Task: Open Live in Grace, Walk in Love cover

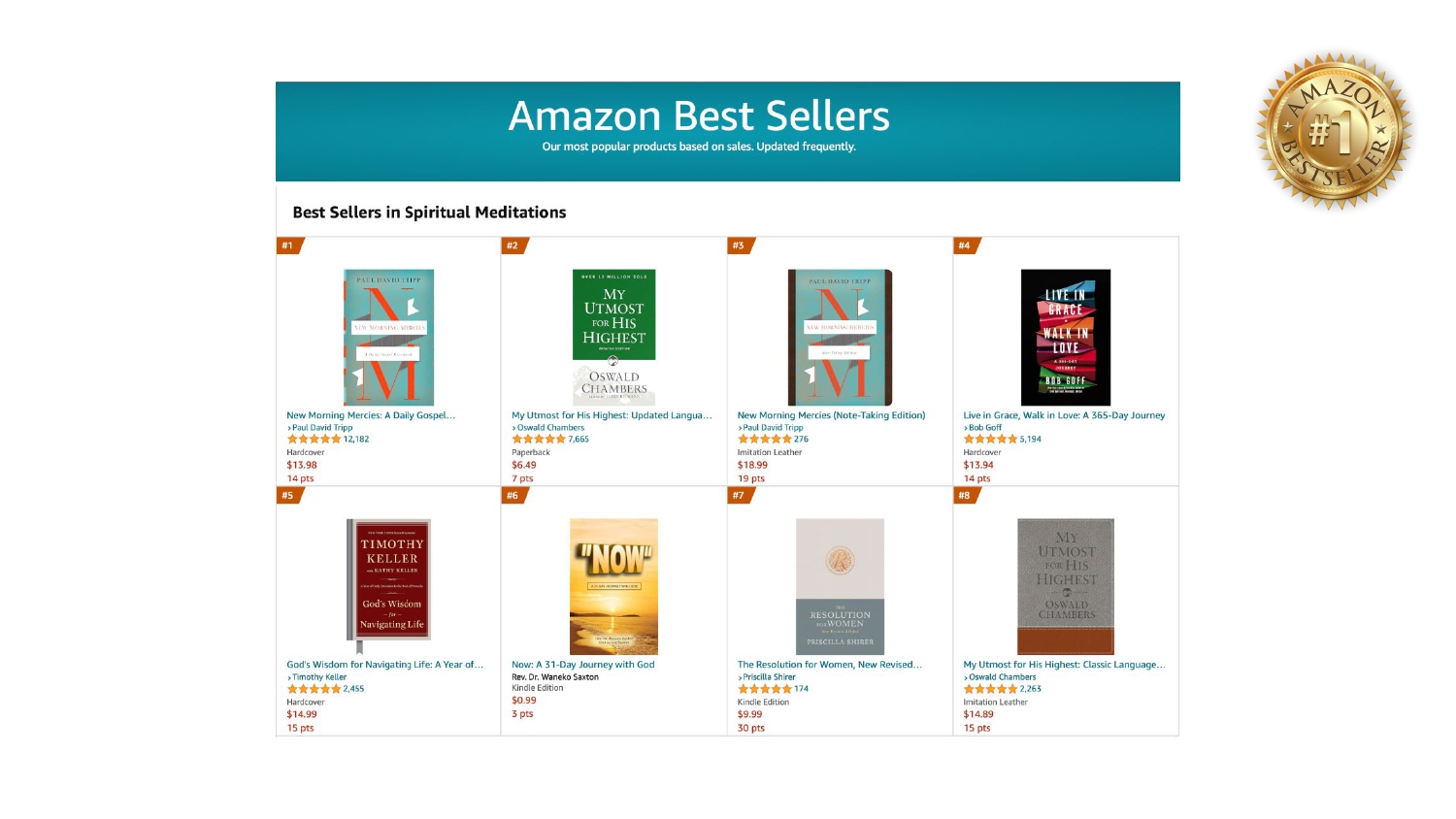Action: pos(1065,337)
